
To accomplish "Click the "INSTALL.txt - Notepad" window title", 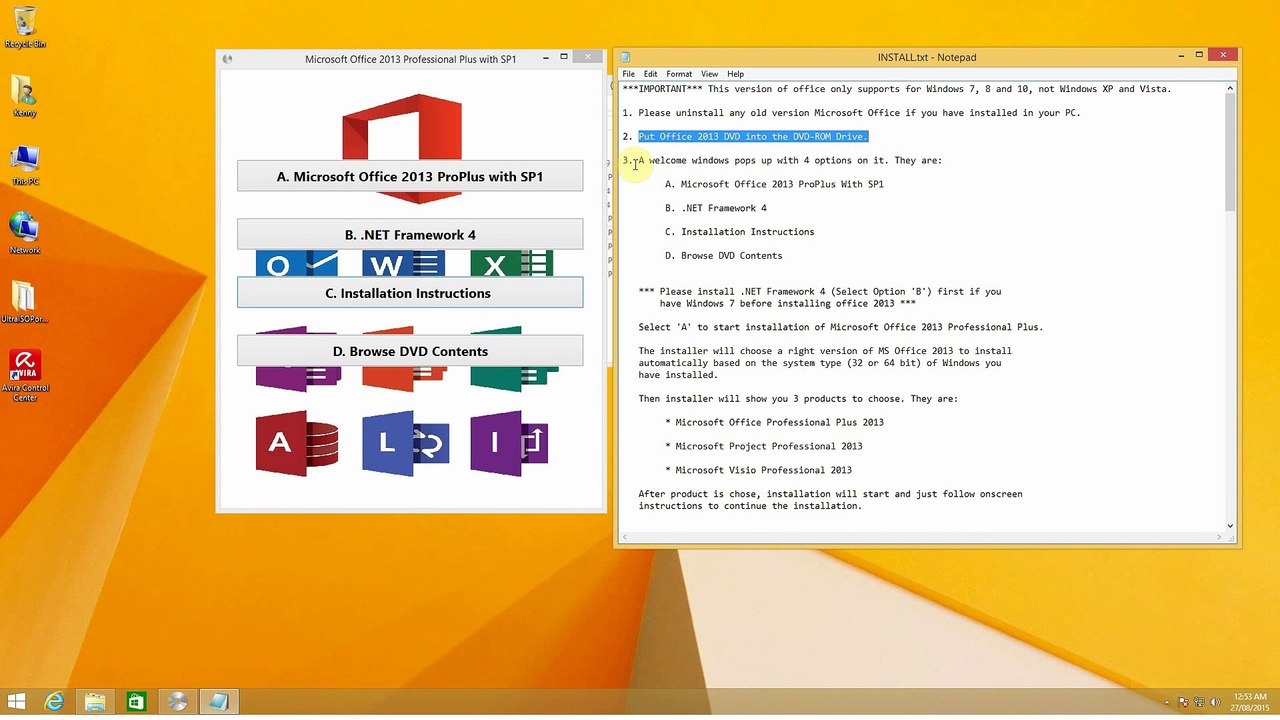I will 927,57.
